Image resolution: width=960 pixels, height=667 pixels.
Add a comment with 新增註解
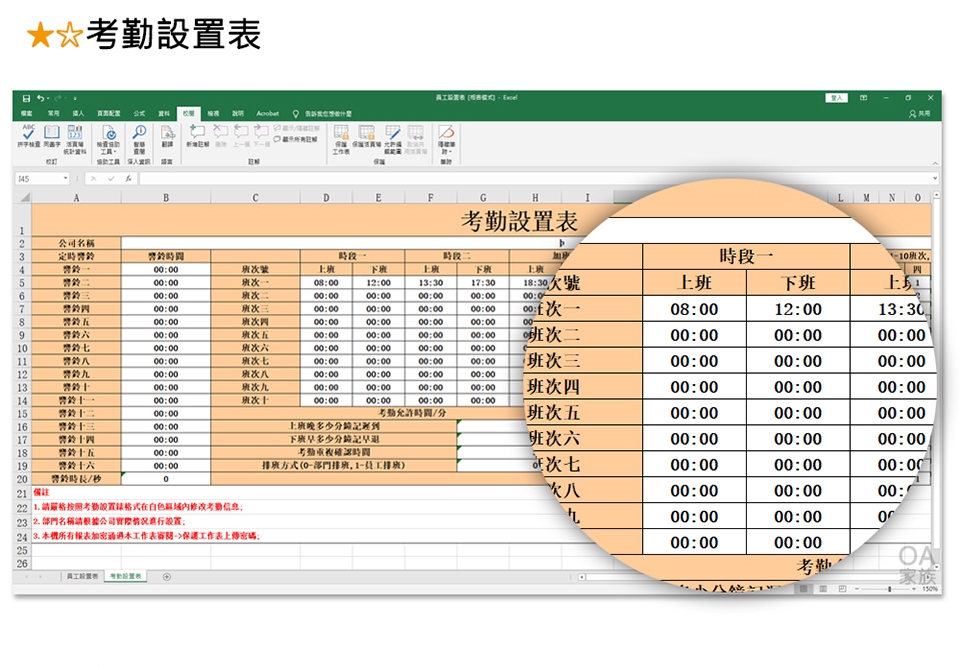[x=198, y=134]
